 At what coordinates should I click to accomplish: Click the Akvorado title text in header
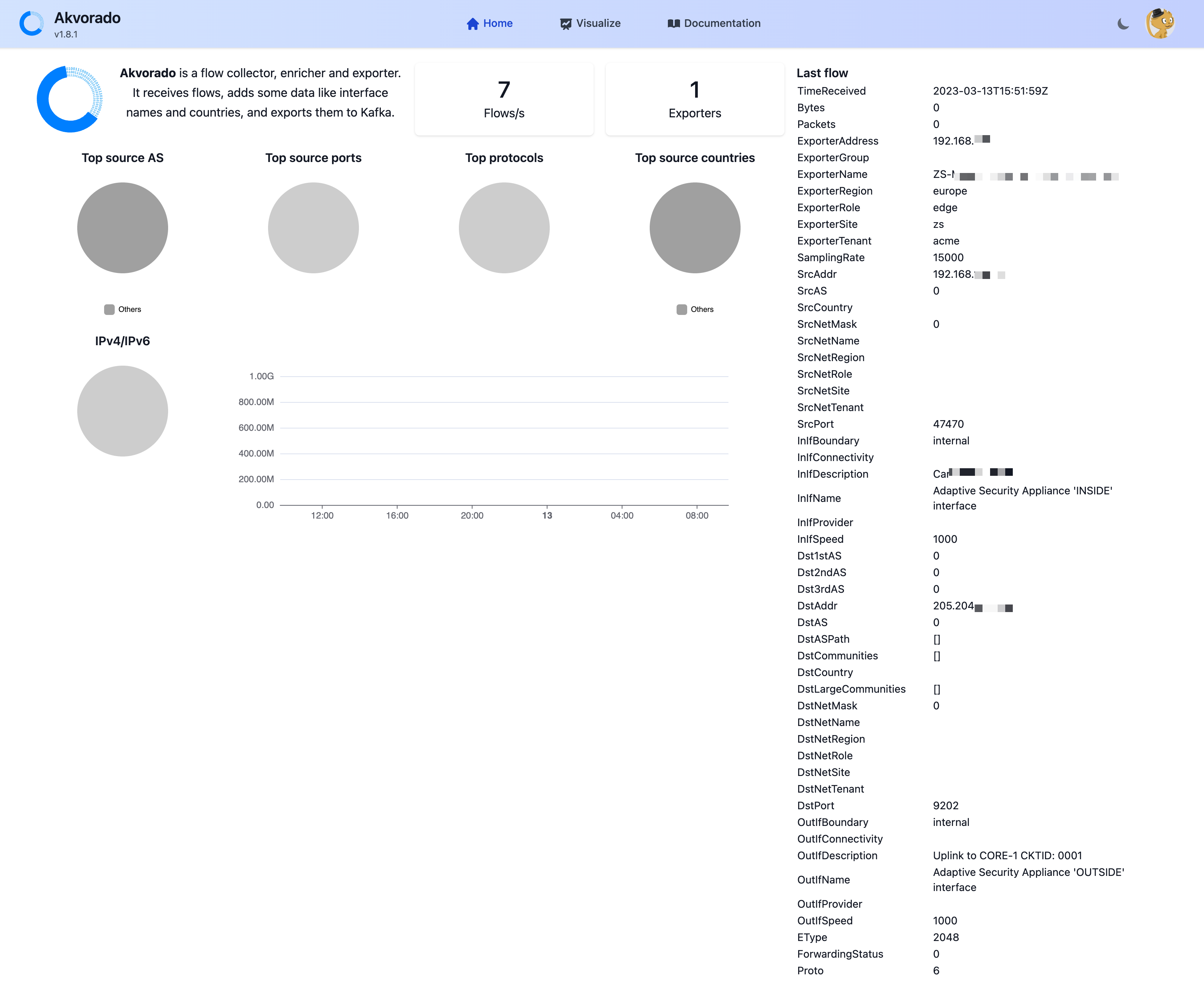coord(87,18)
